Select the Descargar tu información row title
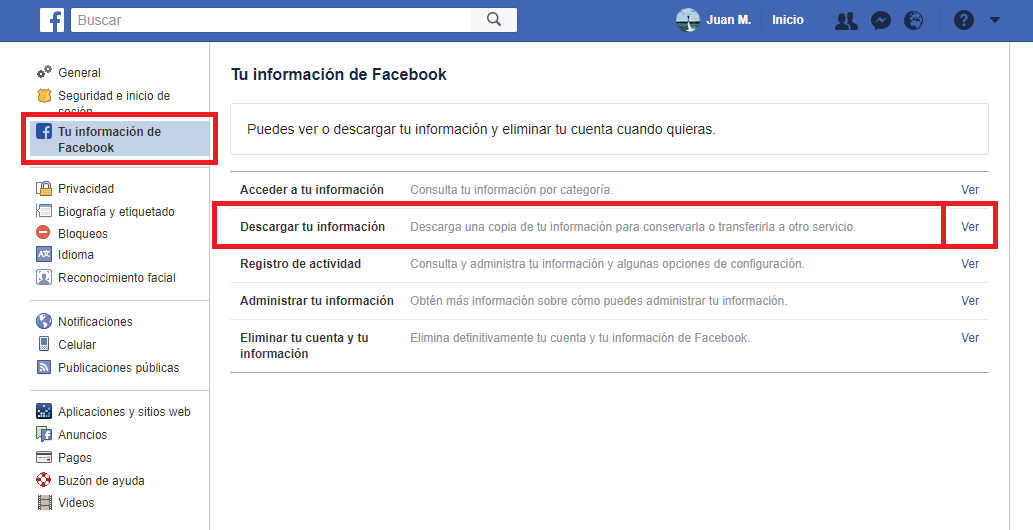Image resolution: width=1033 pixels, height=530 pixels. point(312,227)
